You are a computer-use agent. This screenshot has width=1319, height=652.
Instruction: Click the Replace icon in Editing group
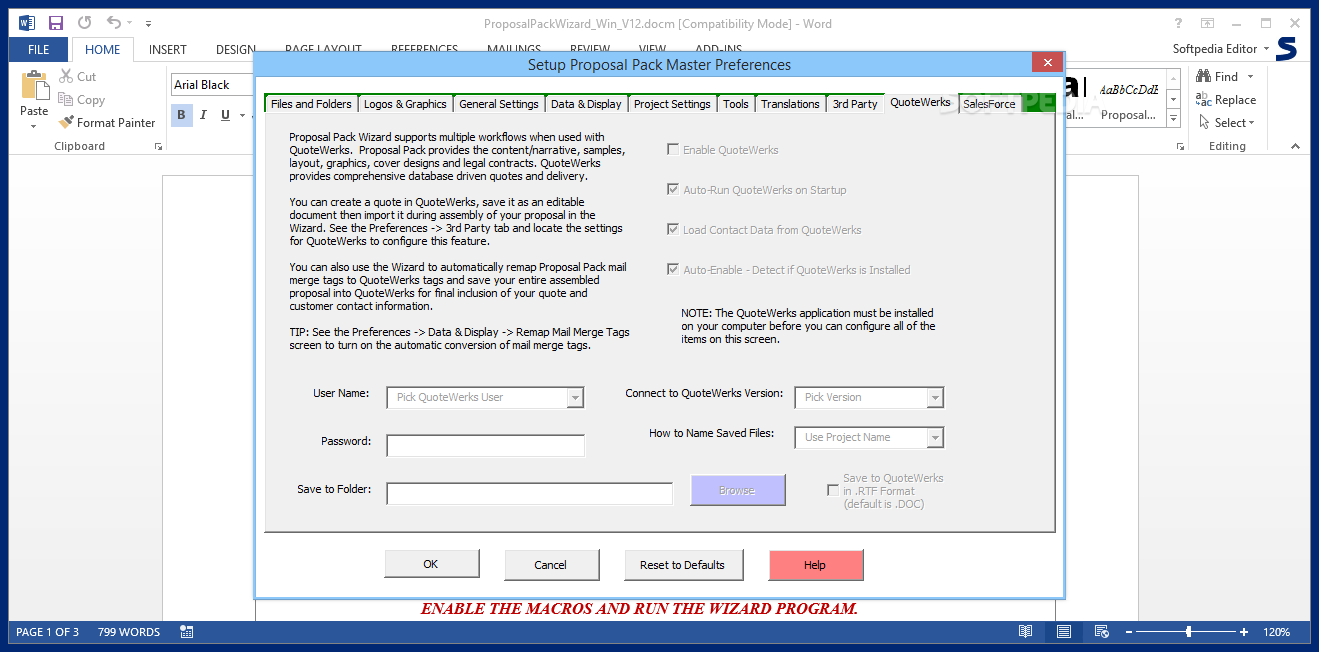1204,99
